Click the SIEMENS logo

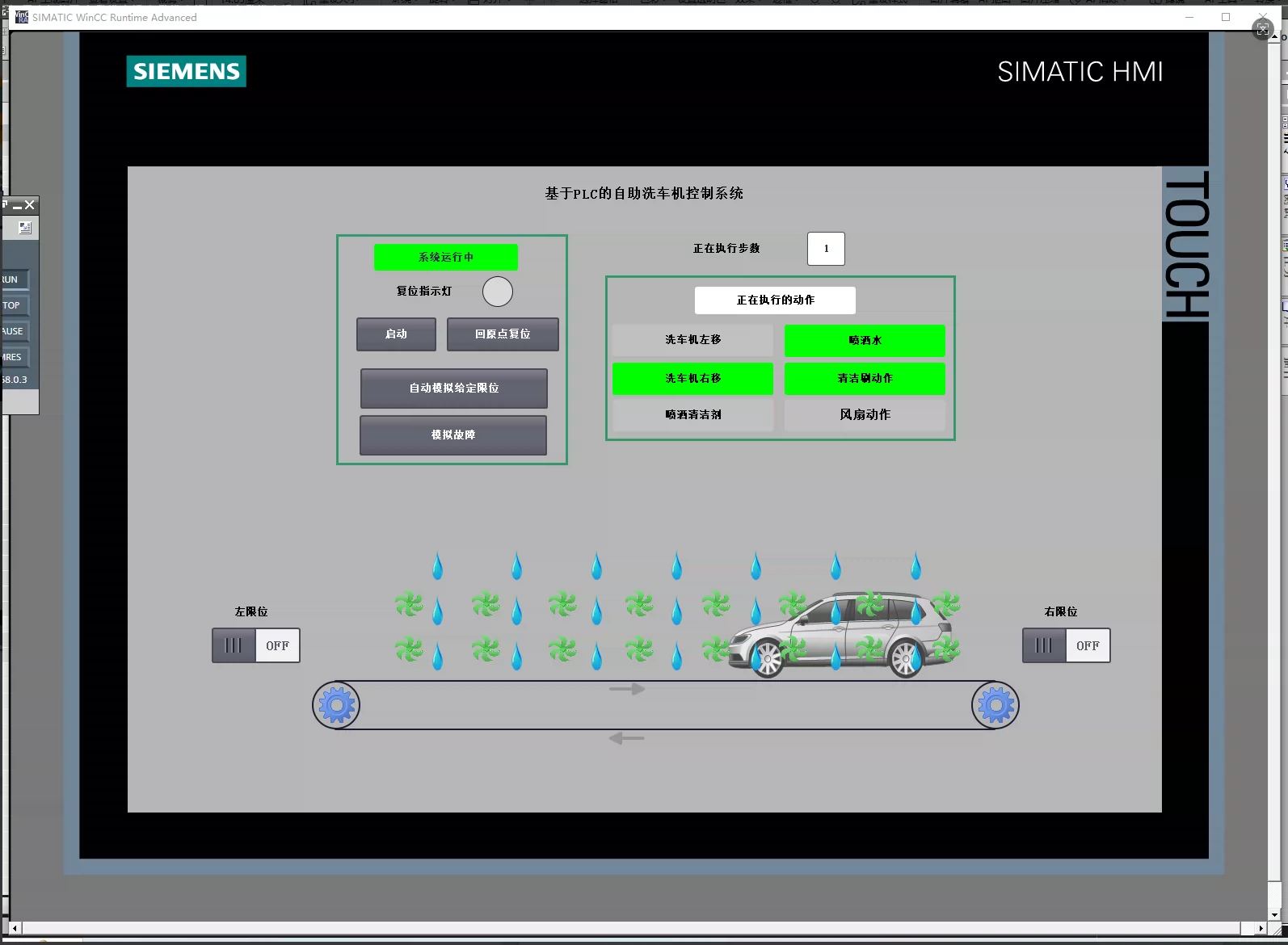187,71
